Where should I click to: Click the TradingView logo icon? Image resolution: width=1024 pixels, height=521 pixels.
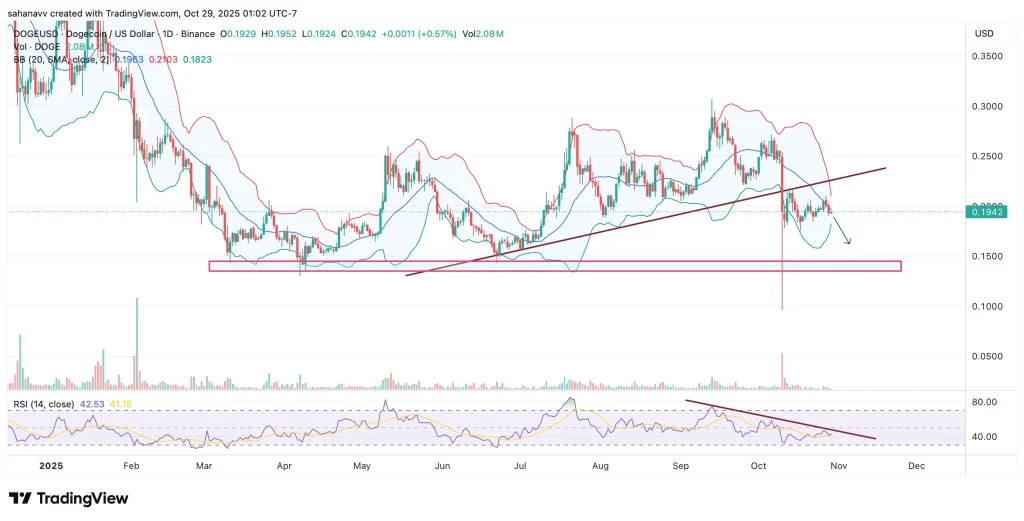[x=21, y=498]
